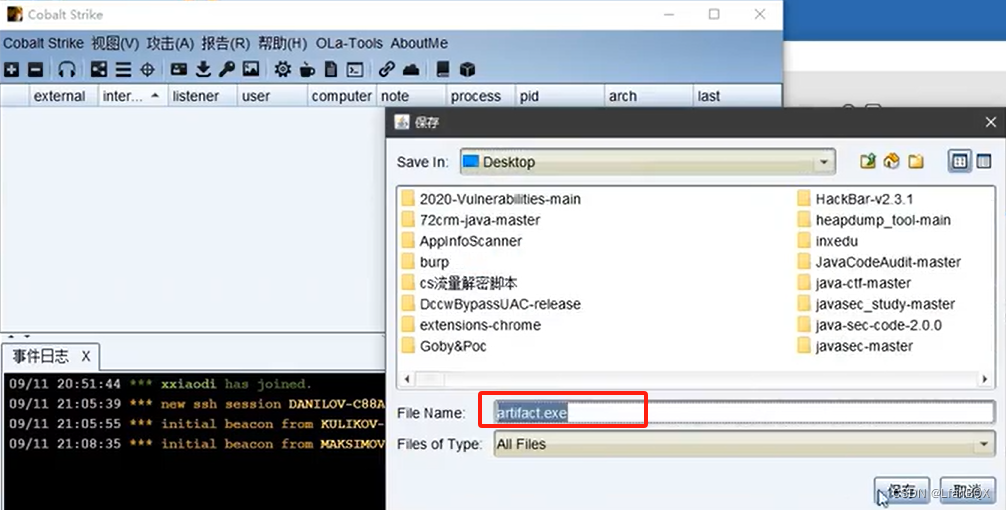Switch to the pivot graph view icon
The image size is (1006, 510).
99,69
